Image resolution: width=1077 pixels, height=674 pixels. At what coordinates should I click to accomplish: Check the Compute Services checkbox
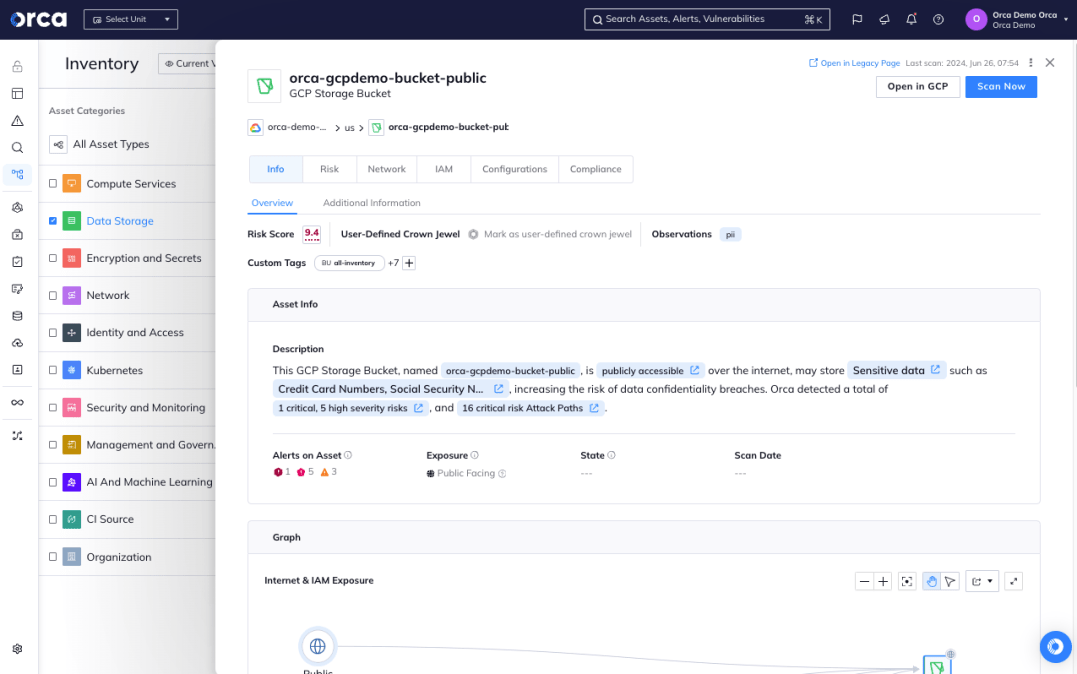53,183
